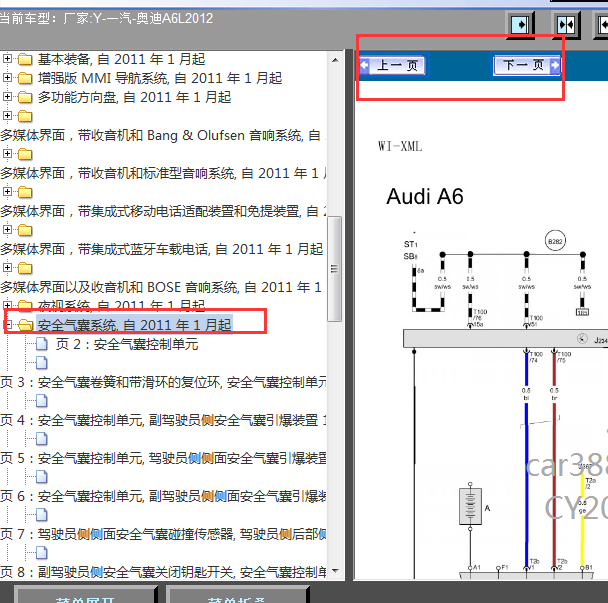Click the document icon for 页 8 entry
The width and height of the screenshot is (608, 603).
[x=42, y=553]
